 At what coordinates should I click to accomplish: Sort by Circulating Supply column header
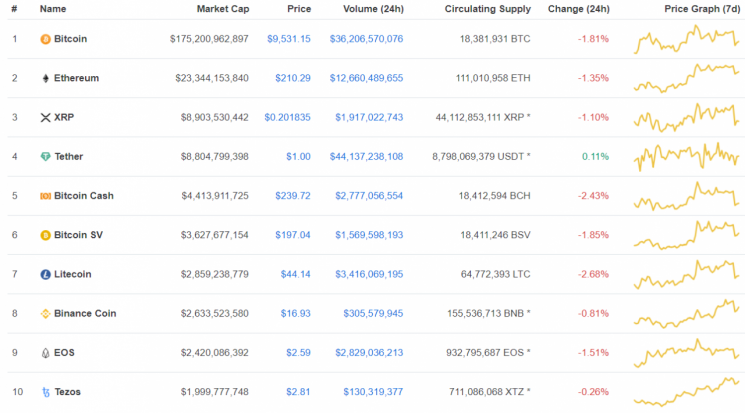(x=487, y=9)
